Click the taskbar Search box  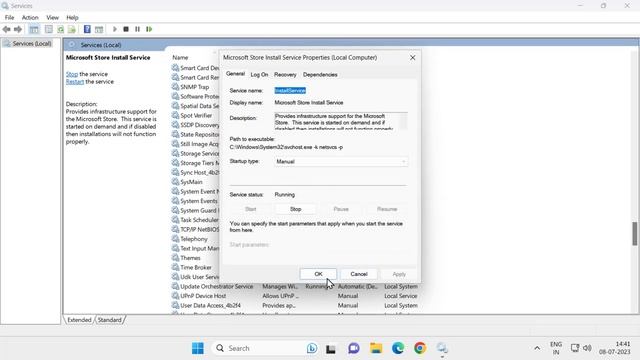[x=266, y=348]
